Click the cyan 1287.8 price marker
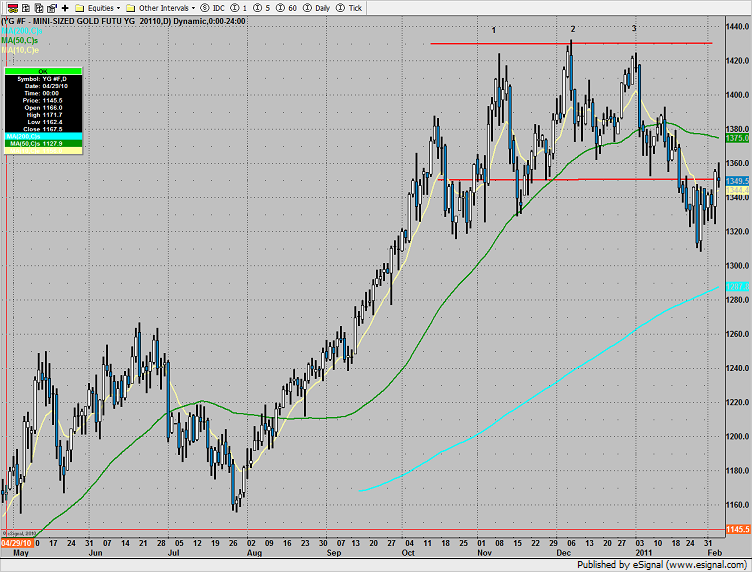Screen dimensions: 752x572 737,287
